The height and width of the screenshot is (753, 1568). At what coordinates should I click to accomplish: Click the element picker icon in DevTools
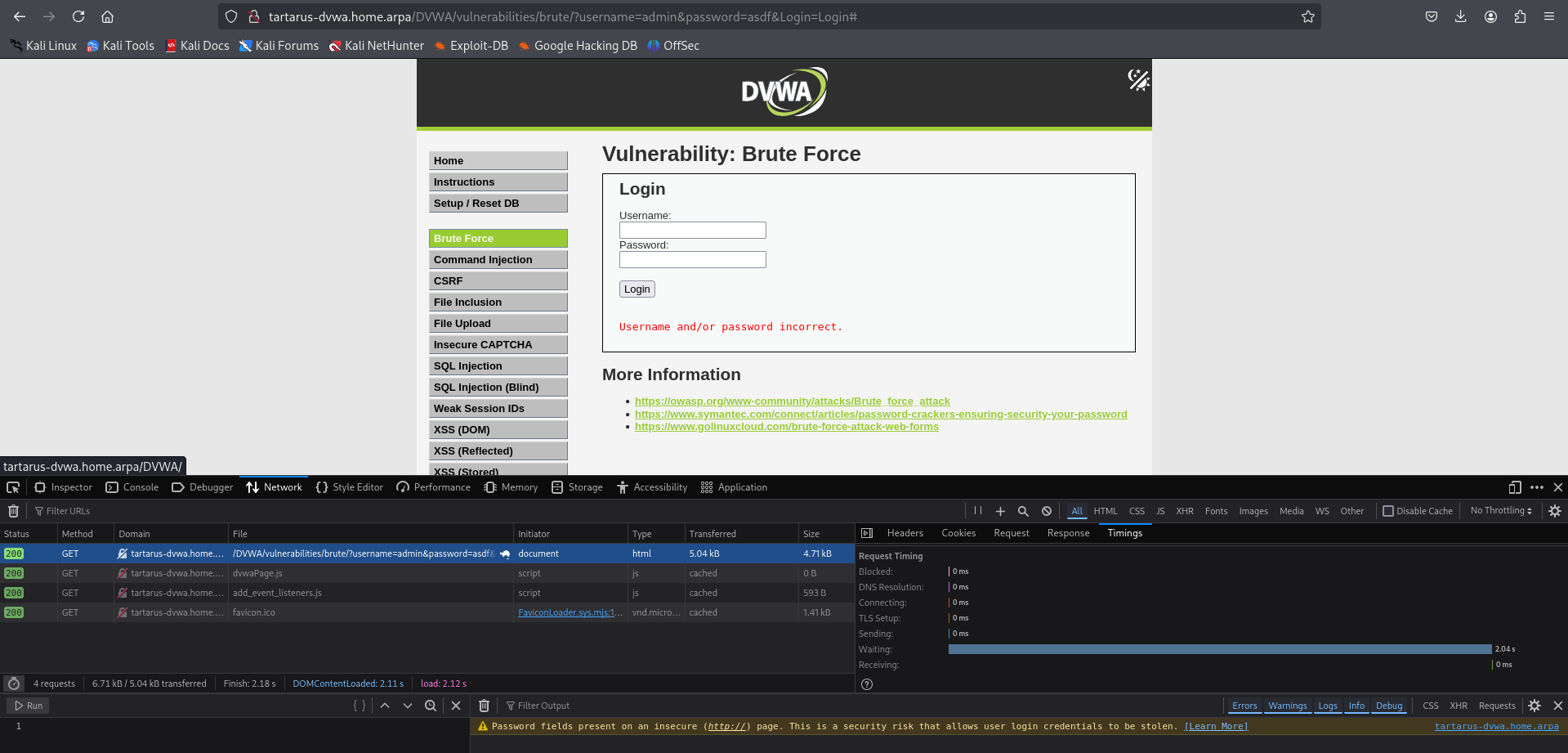[13, 487]
